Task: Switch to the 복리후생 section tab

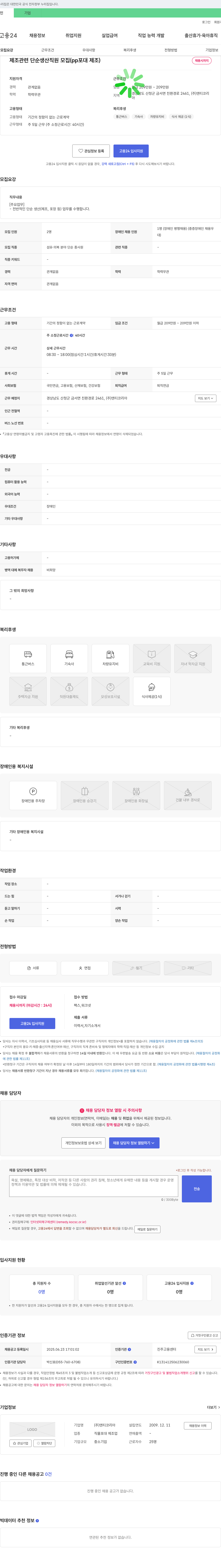Action: click(130, 50)
